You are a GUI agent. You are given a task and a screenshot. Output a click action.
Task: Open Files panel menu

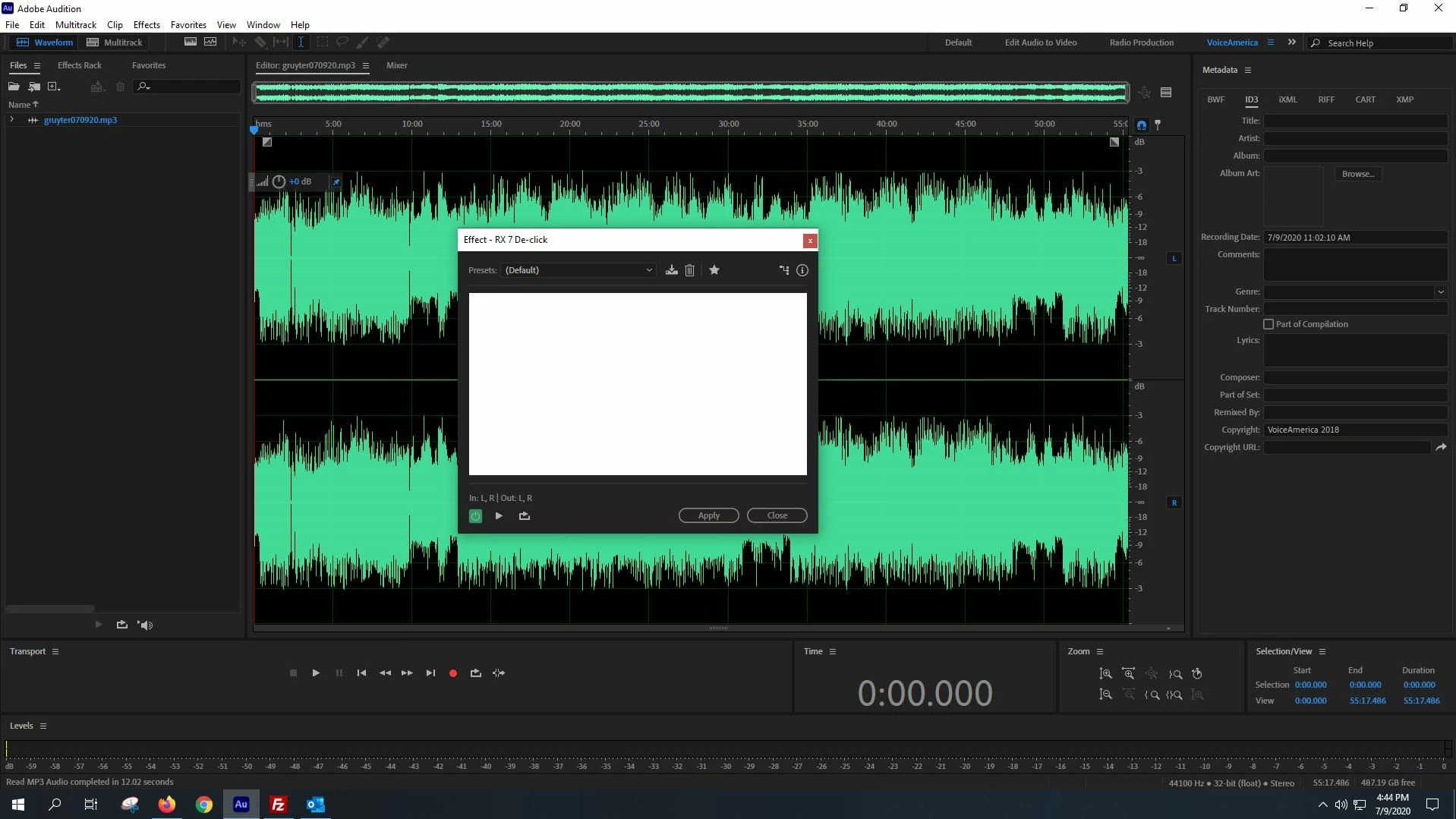[x=36, y=66]
